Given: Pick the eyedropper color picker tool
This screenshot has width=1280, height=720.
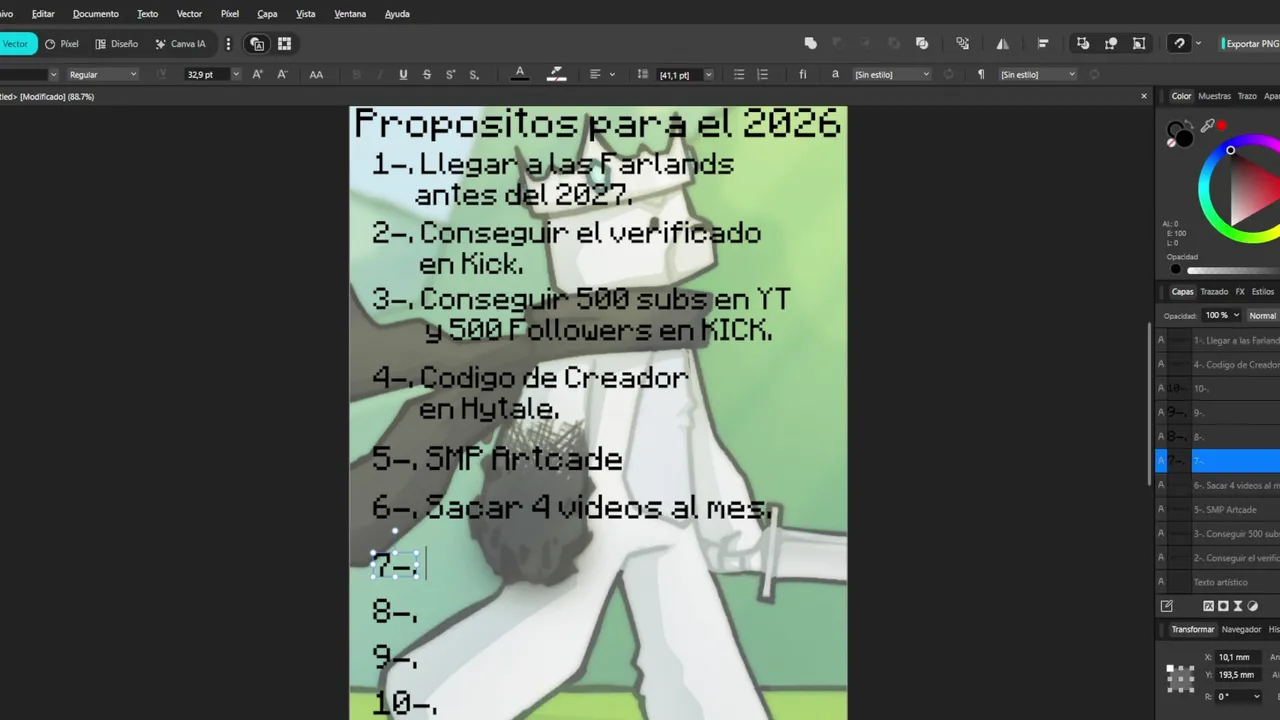Looking at the screenshot, I should click(1208, 126).
